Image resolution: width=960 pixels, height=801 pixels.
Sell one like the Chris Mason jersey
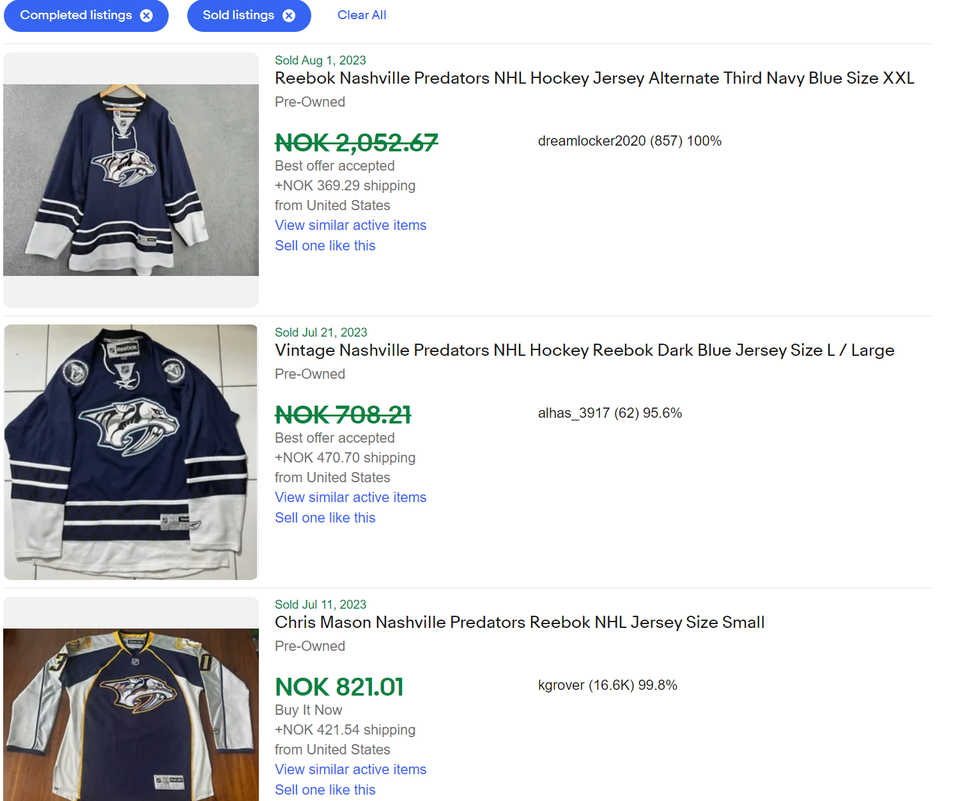click(325, 789)
